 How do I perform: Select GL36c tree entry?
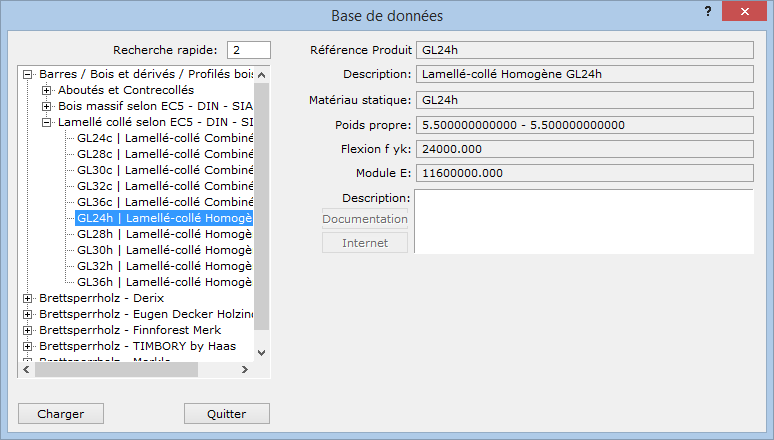[x=164, y=202]
